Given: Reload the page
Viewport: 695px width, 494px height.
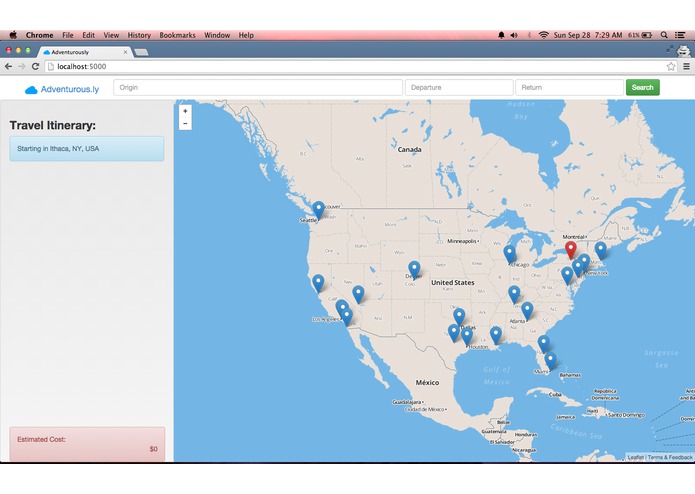Looking at the screenshot, I should (x=35, y=66).
